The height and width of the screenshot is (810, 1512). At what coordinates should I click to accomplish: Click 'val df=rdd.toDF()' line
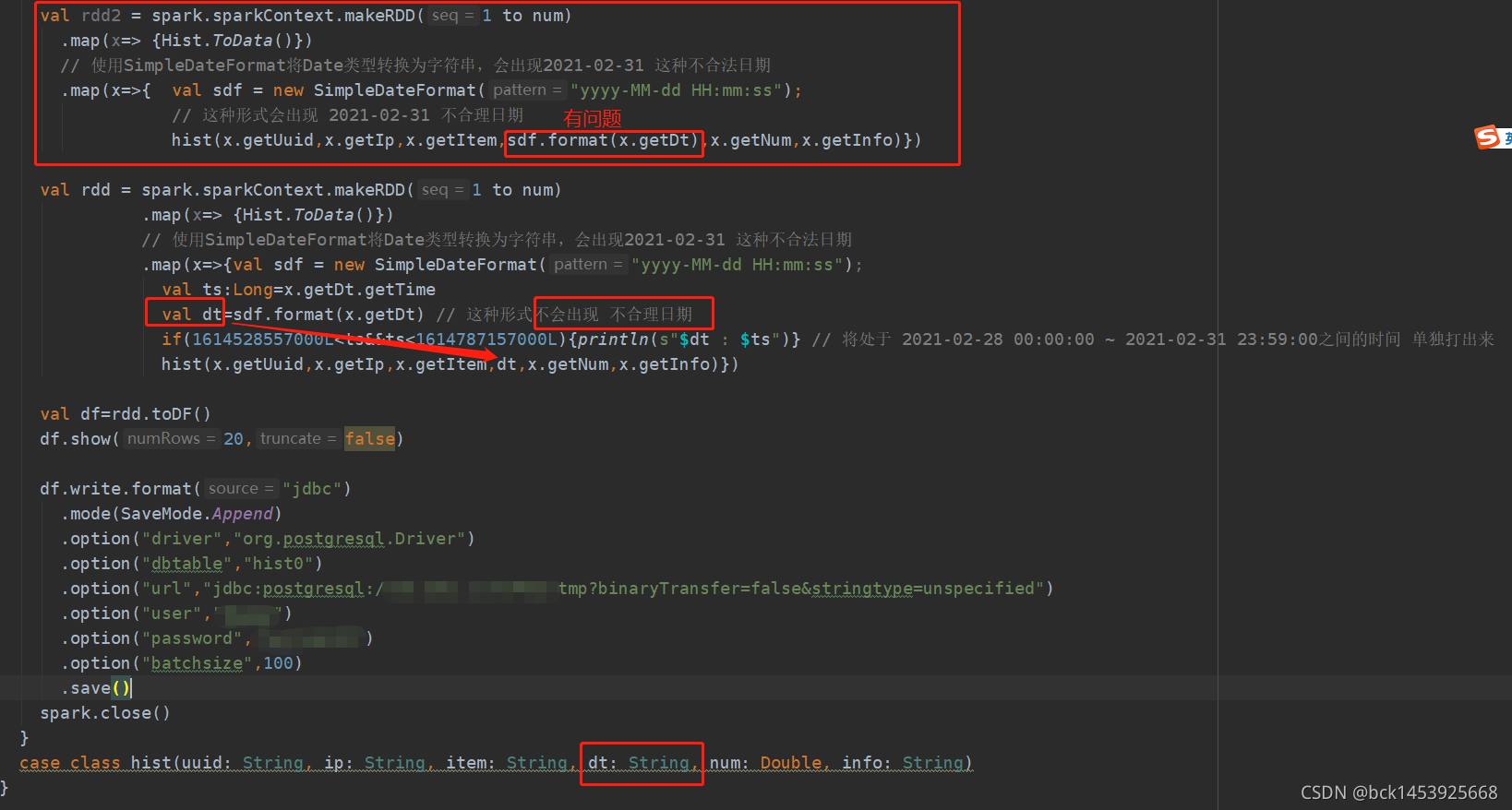(x=126, y=414)
